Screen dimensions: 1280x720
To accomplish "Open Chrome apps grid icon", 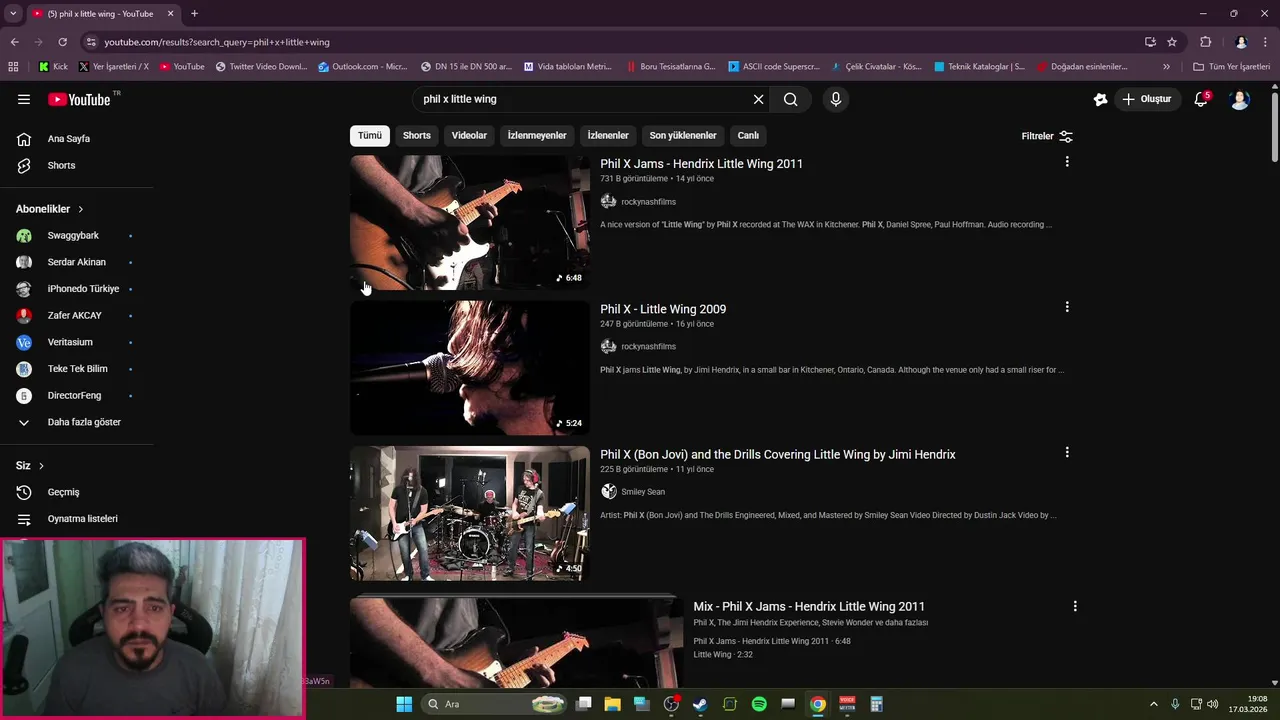I will pyautogui.click(x=13, y=67).
